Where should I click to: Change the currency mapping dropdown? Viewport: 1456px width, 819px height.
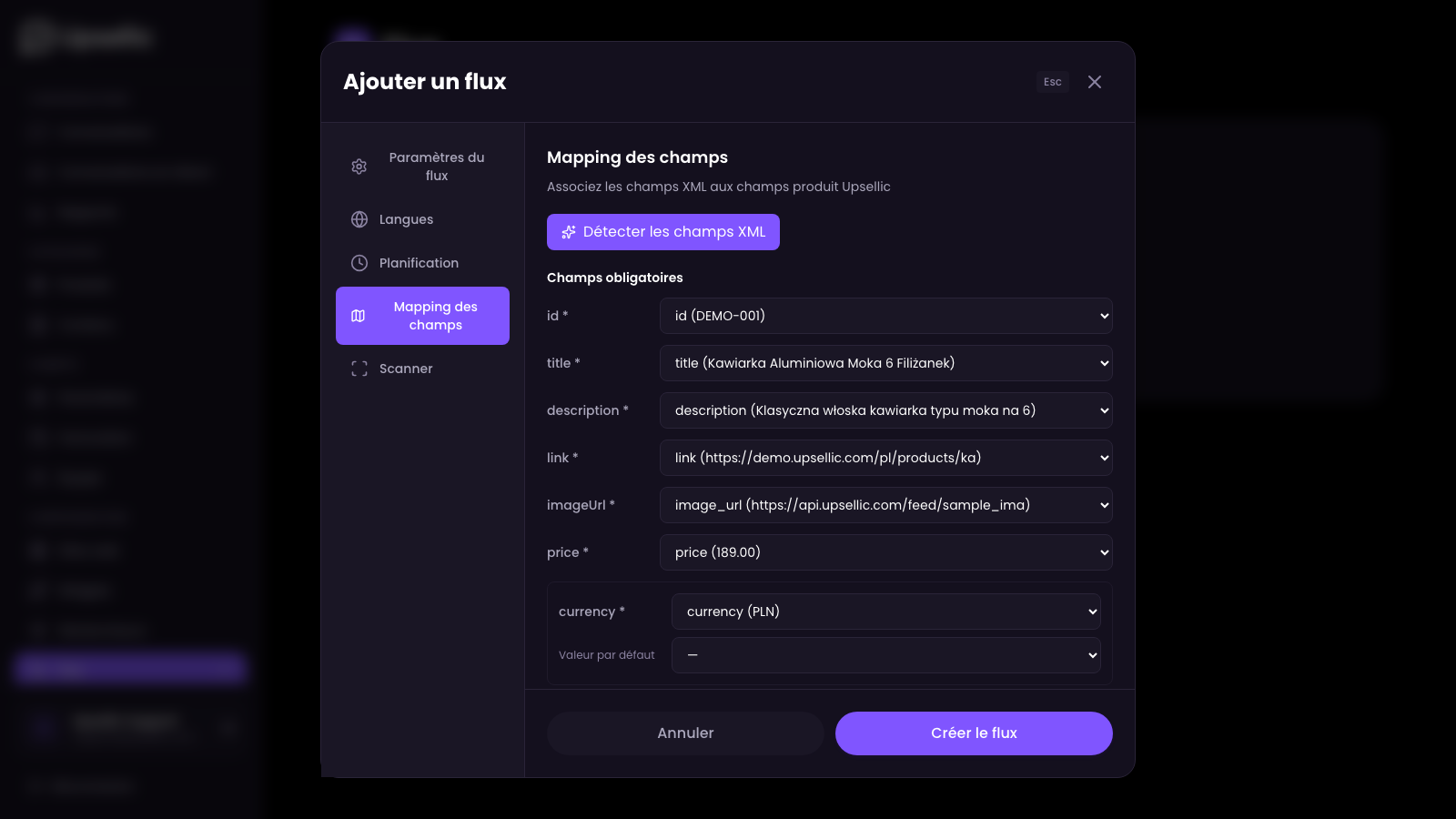pyautogui.click(x=885, y=612)
